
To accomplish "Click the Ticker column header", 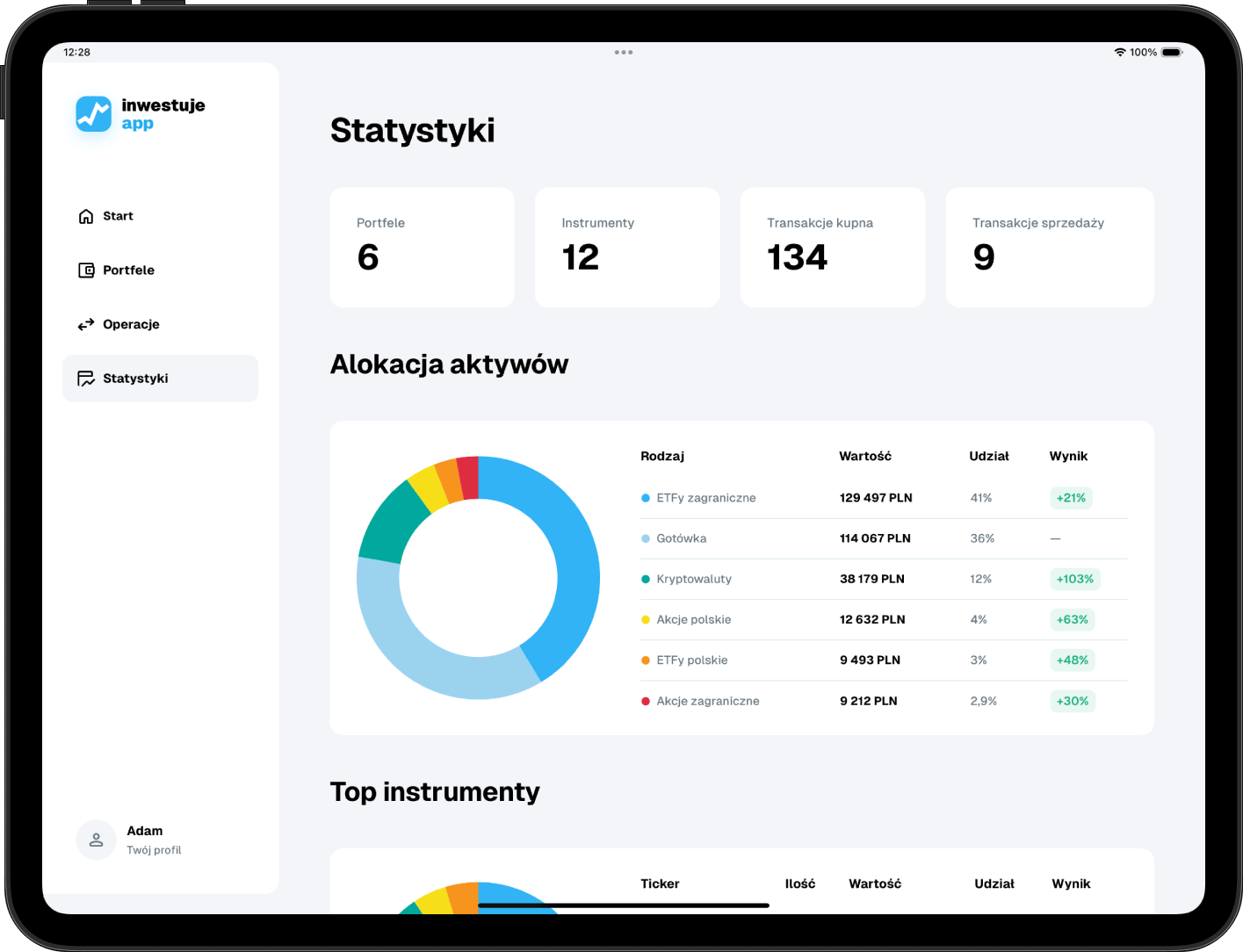I will click(660, 884).
